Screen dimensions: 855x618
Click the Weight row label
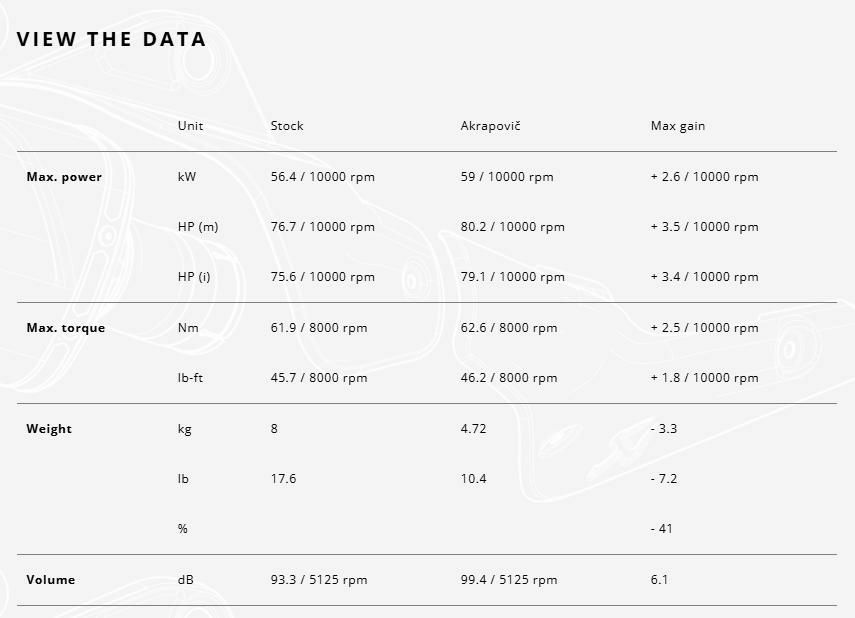[49, 429]
